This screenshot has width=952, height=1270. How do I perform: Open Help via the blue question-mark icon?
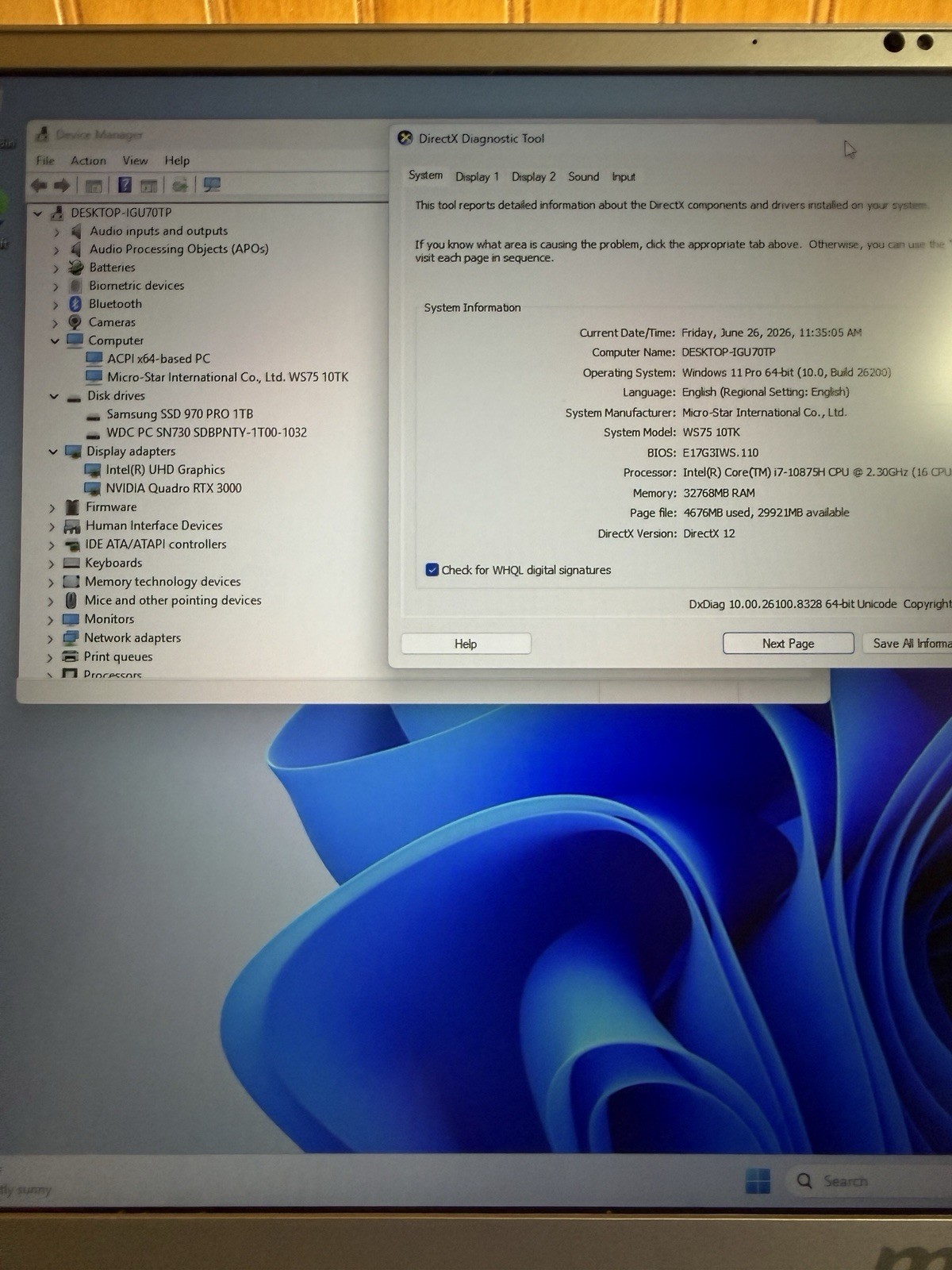tap(125, 185)
